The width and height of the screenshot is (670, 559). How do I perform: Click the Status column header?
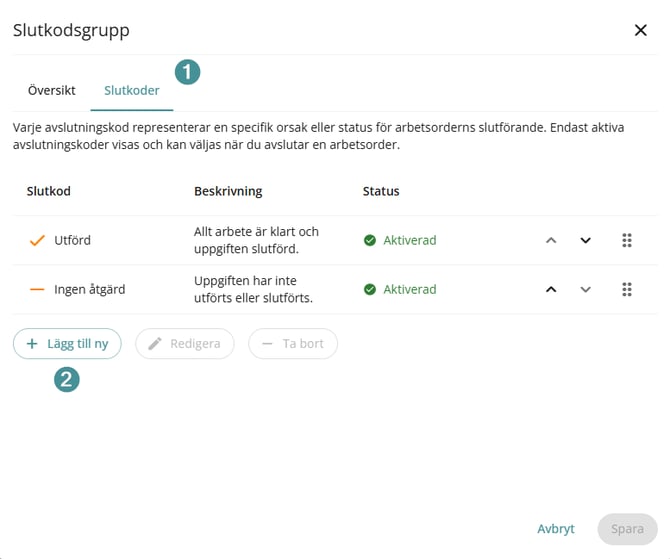(381, 191)
